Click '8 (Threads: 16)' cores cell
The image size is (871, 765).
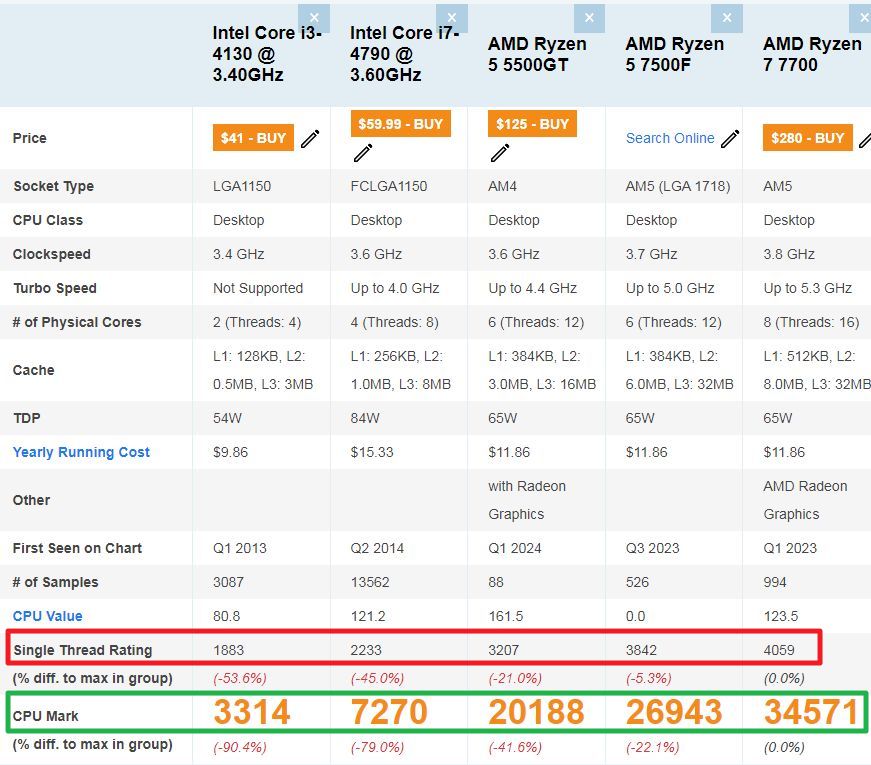[811, 322]
